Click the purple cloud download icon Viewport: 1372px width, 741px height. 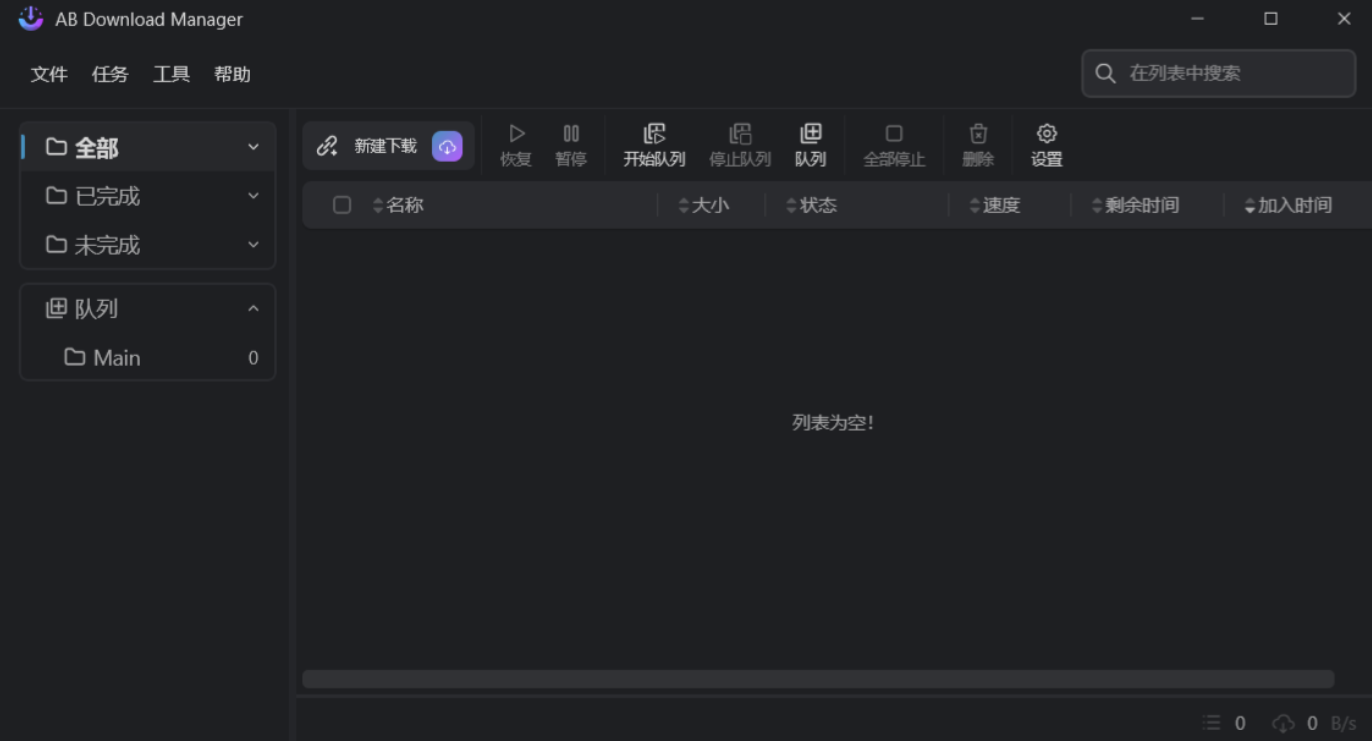click(447, 146)
